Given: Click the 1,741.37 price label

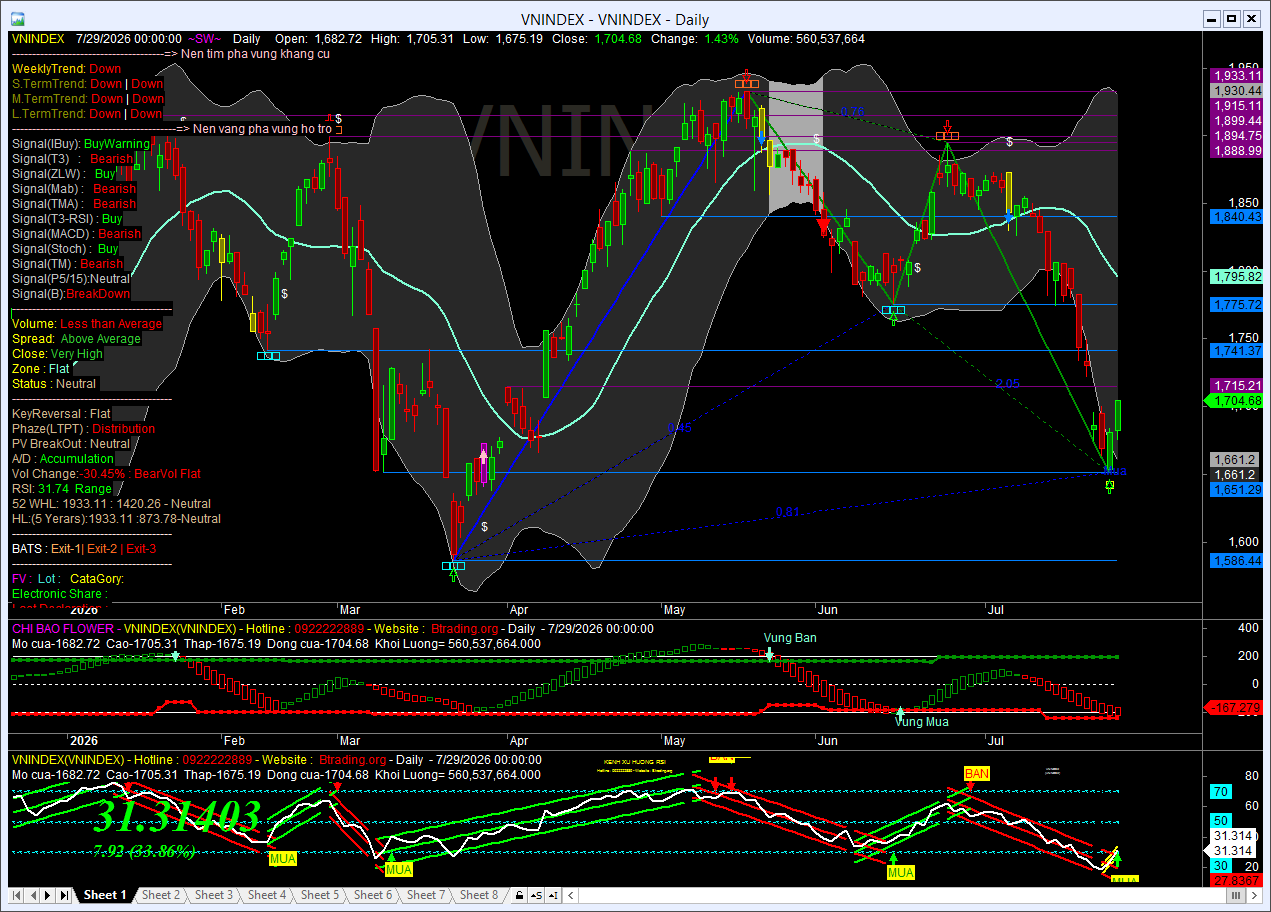Looking at the screenshot, I should (x=1236, y=351).
